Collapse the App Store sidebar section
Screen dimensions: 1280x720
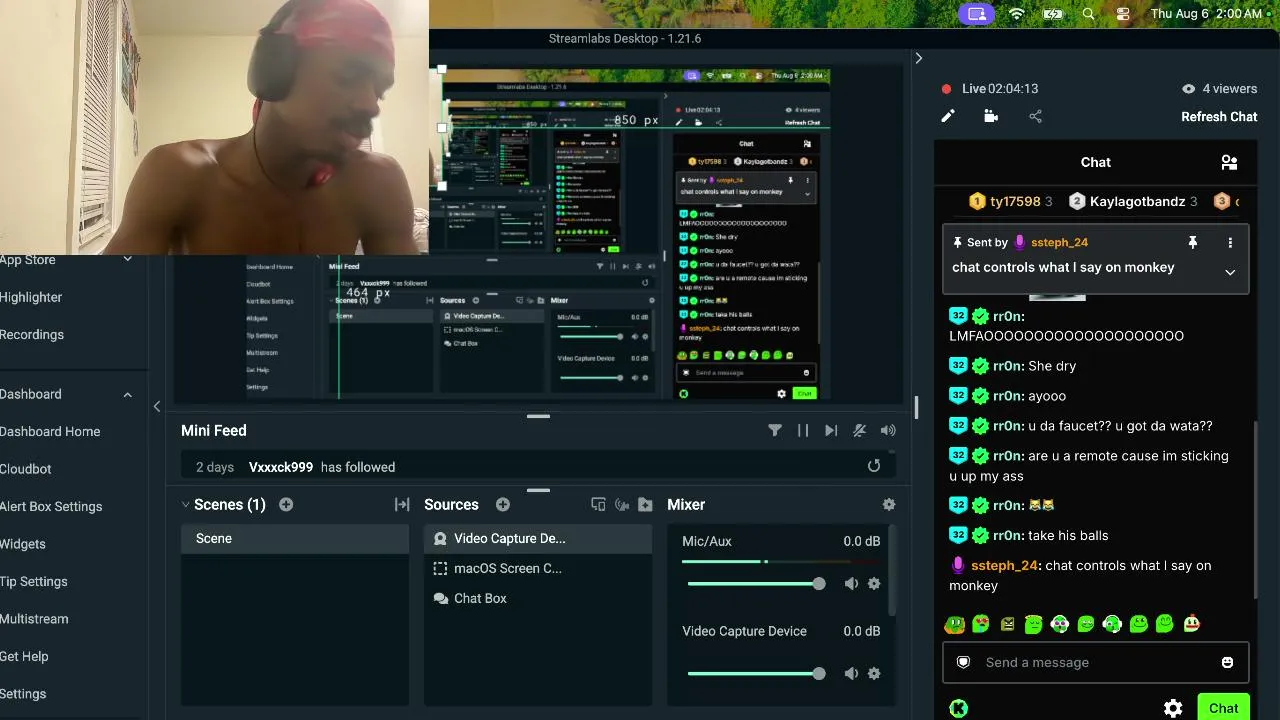coord(127,260)
